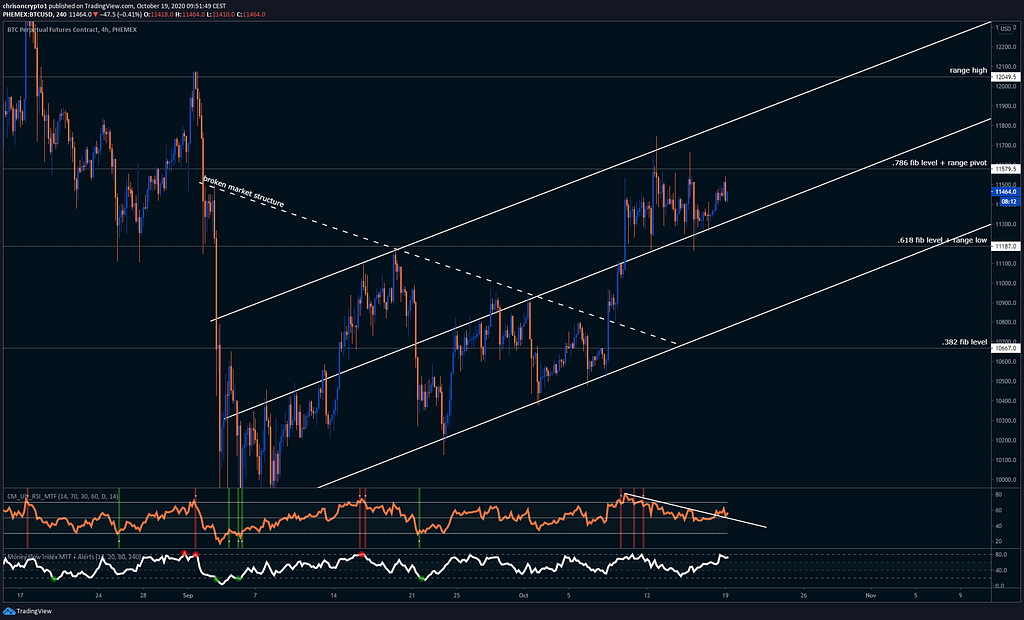Open Money Flow Index MTF + Alerts legend
Screen dimensions: 1024x620
[x=72, y=557]
